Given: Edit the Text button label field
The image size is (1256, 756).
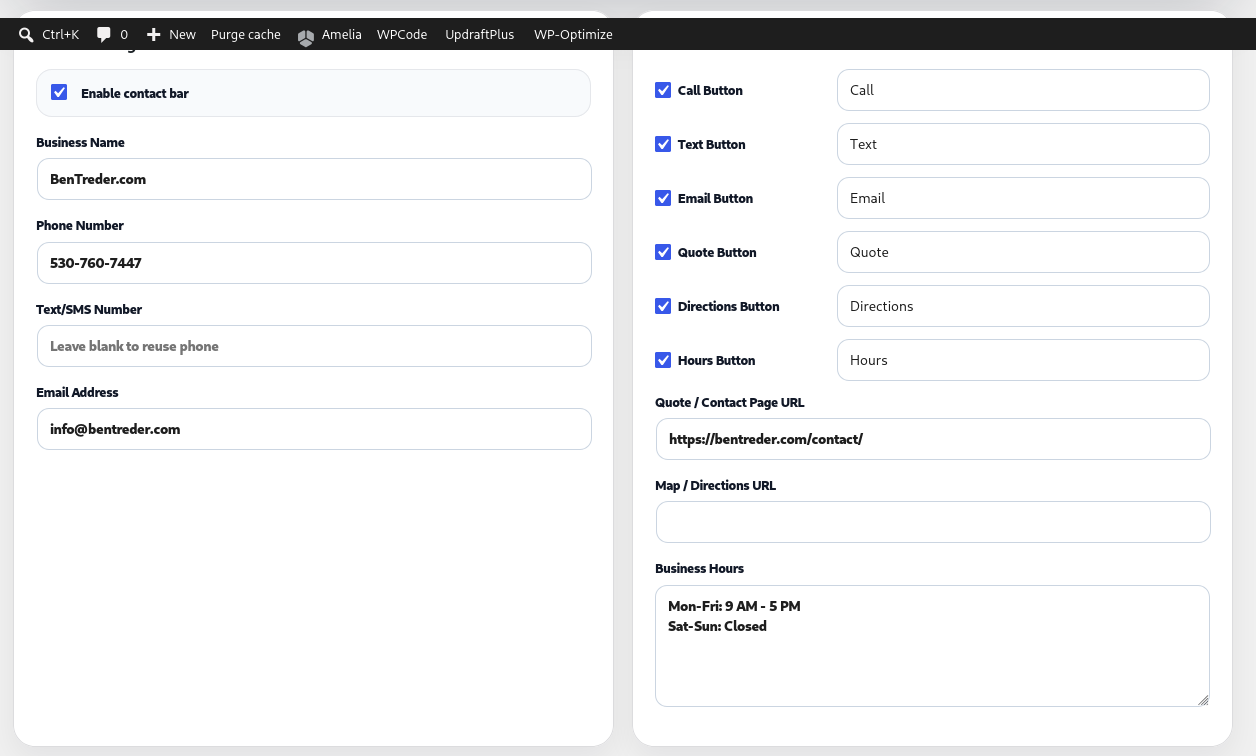Looking at the screenshot, I should (1023, 144).
